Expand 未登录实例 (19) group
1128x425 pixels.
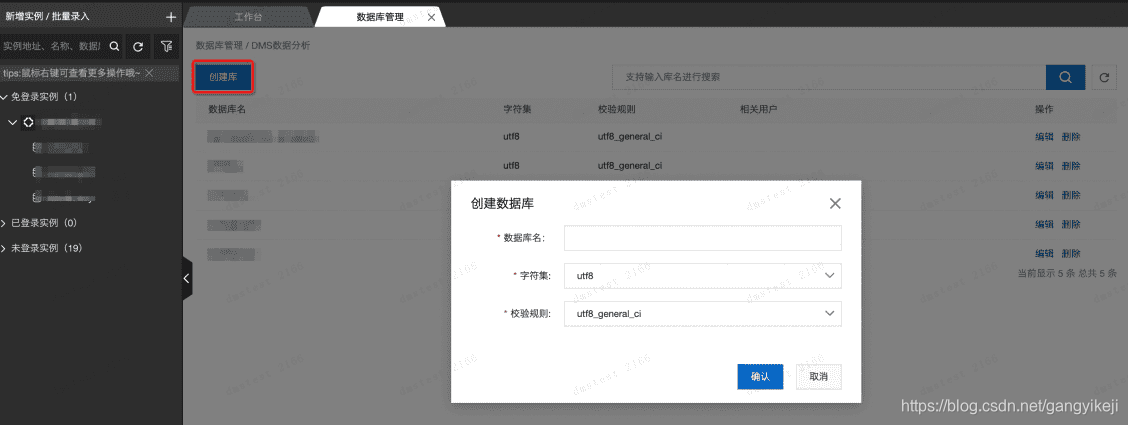click(4, 248)
